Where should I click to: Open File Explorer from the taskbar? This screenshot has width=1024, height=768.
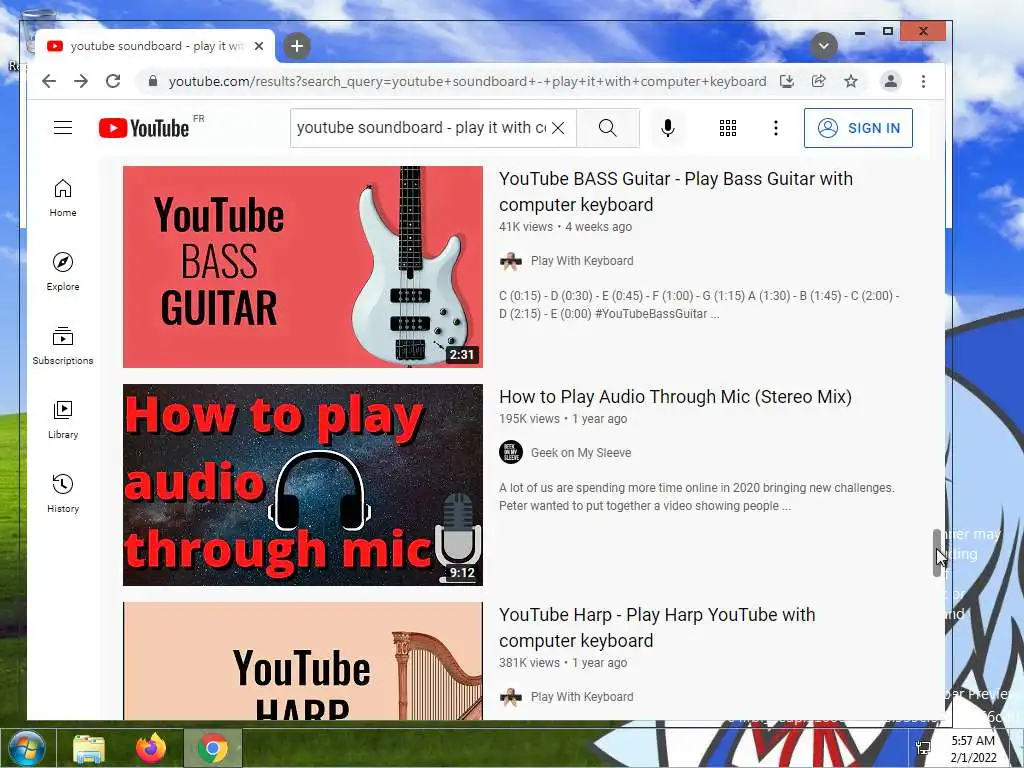[x=89, y=748]
